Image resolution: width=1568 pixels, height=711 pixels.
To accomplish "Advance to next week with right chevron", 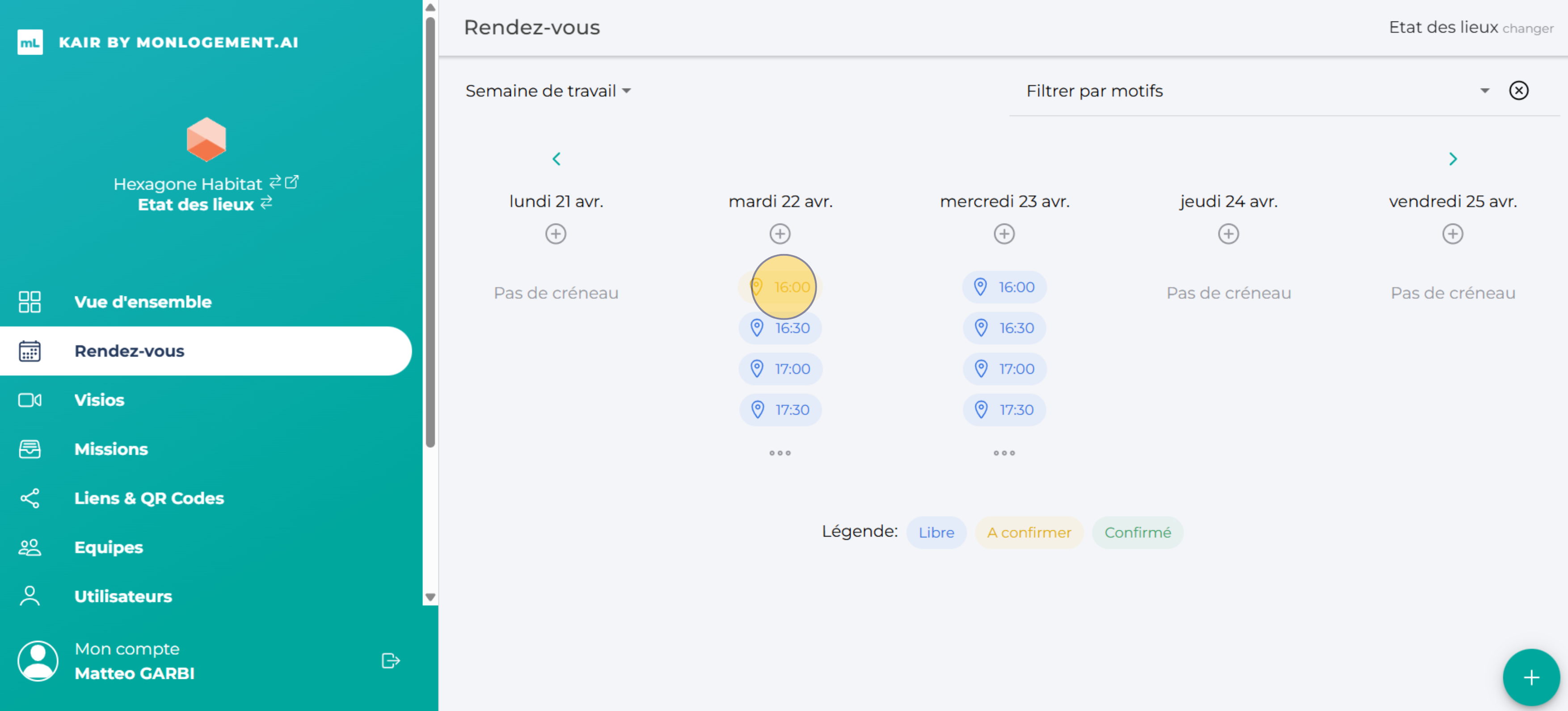I will point(1452,159).
